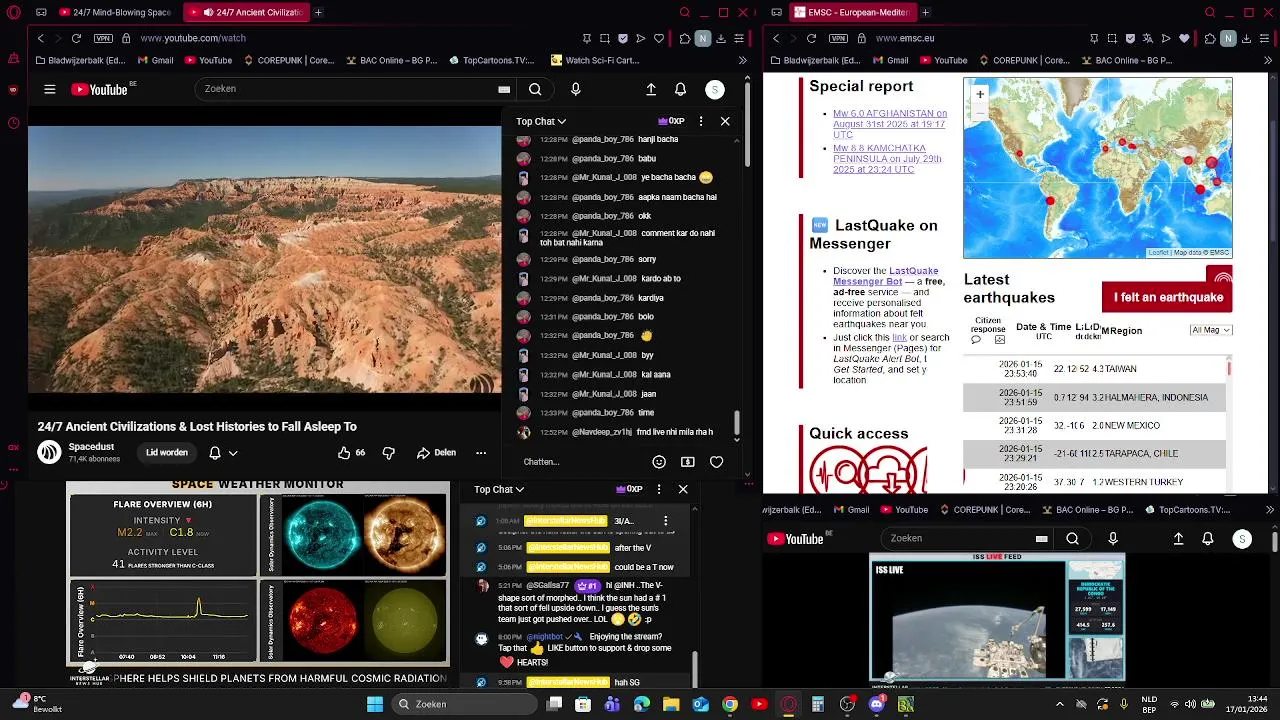The image size is (1280, 720).
Task: Add EMSC page to favorites with heart icon
Action: [1185, 38]
